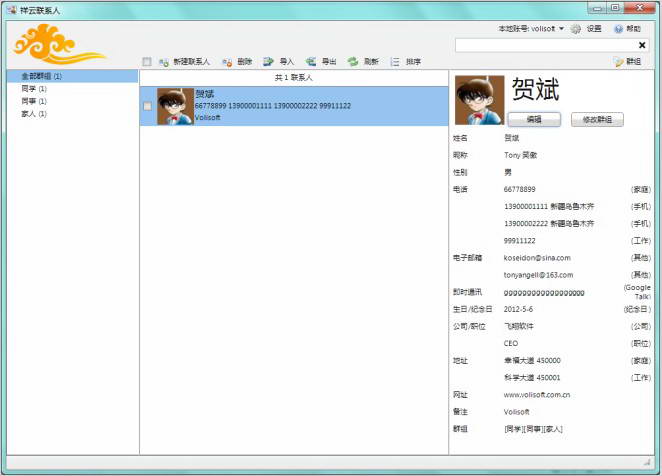Viewport: 662px width, 476px height.
Task: Click the job title CEO
Action: coord(511,343)
